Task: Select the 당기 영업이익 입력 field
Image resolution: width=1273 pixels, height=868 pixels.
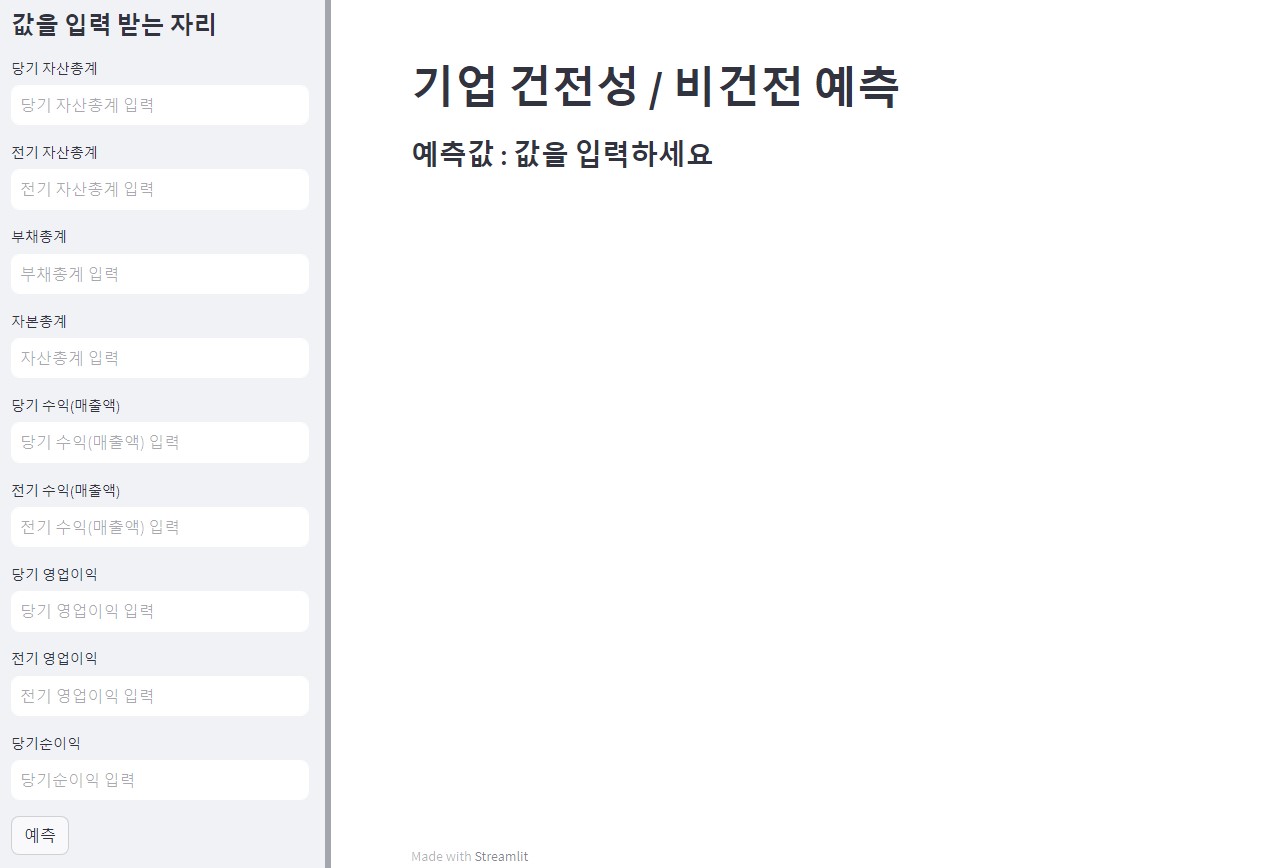Action: point(159,611)
